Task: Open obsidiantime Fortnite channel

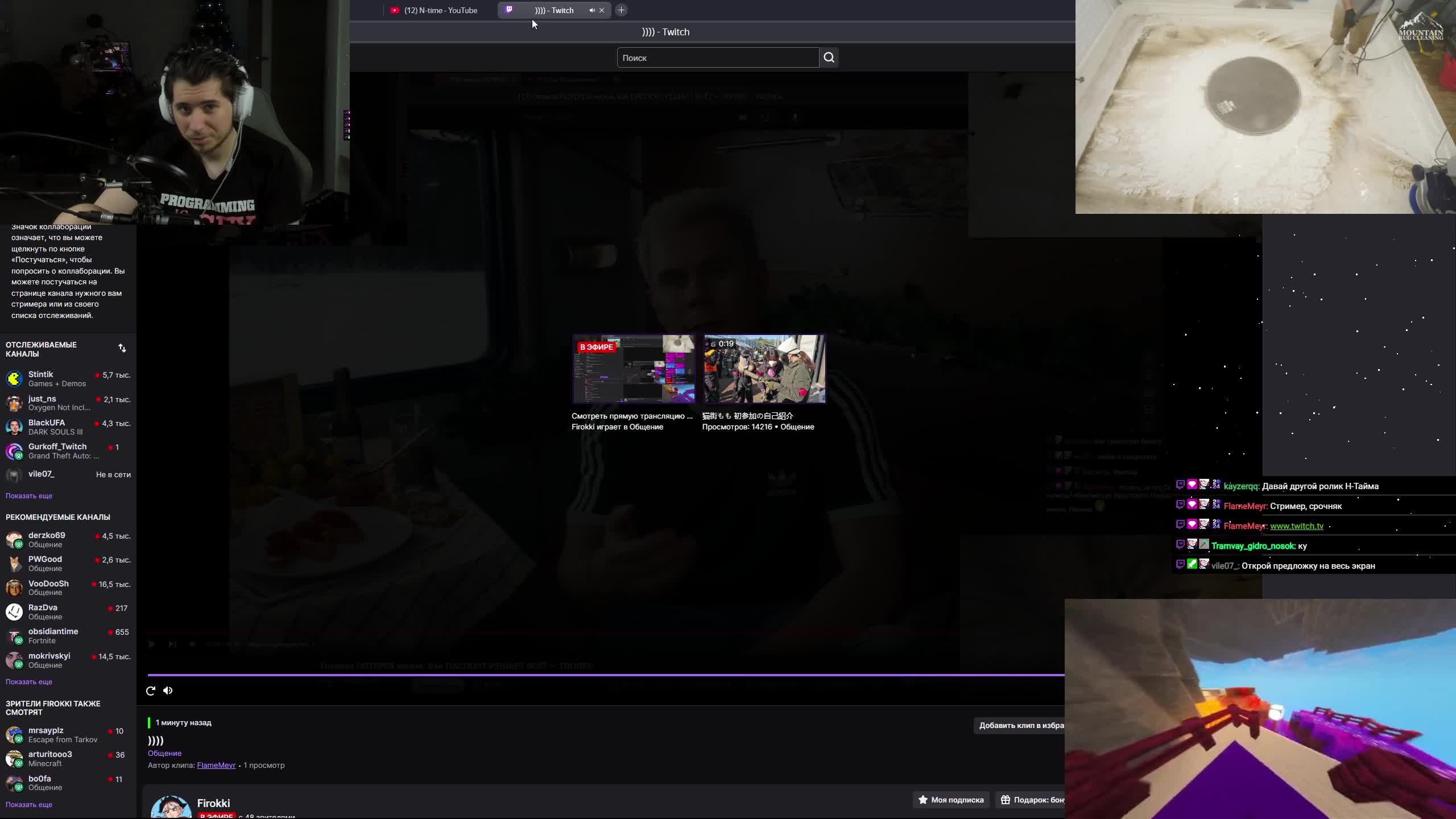Action: pos(68,636)
